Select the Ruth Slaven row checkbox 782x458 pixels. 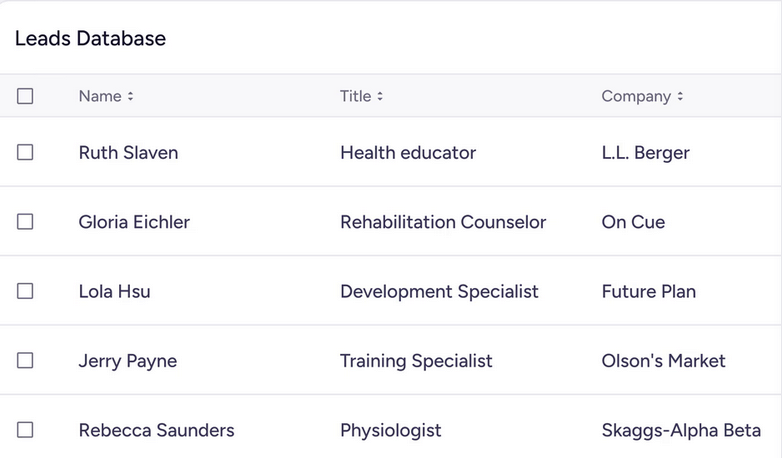(25, 152)
